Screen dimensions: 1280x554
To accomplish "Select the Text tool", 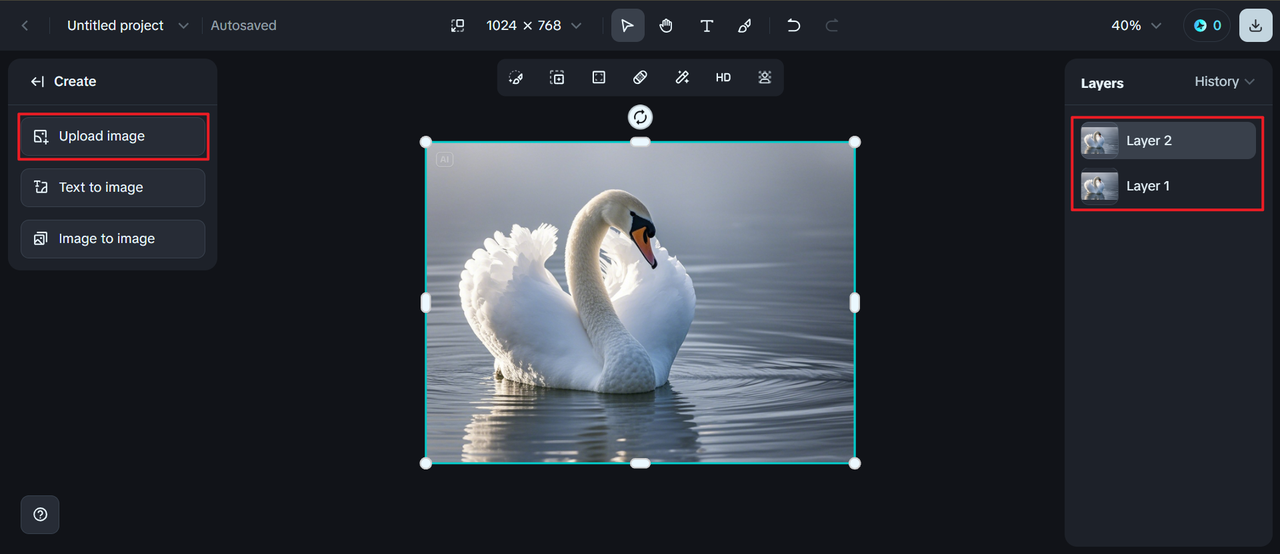I will (706, 26).
